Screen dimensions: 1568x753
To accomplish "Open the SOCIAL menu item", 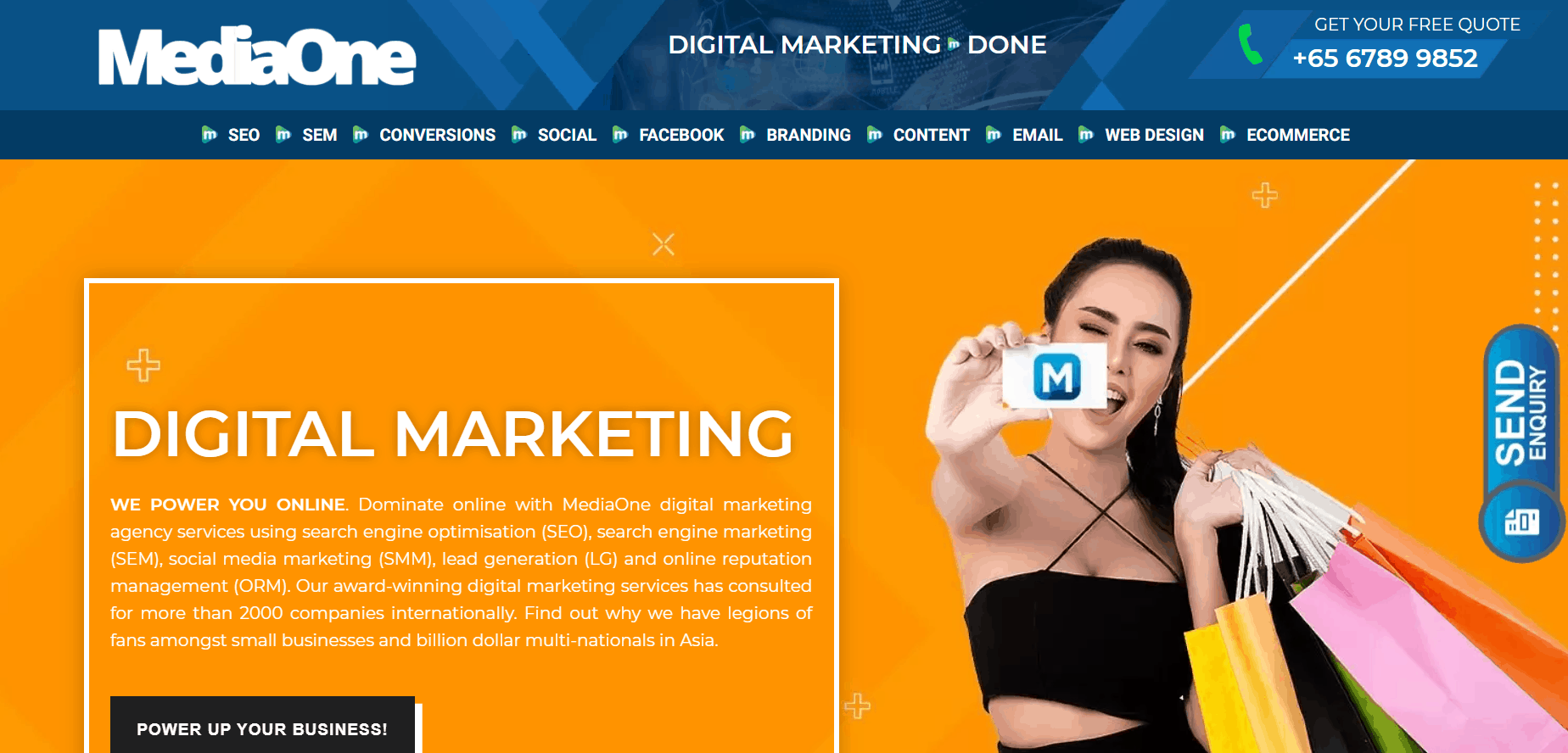I will pyautogui.click(x=567, y=135).
